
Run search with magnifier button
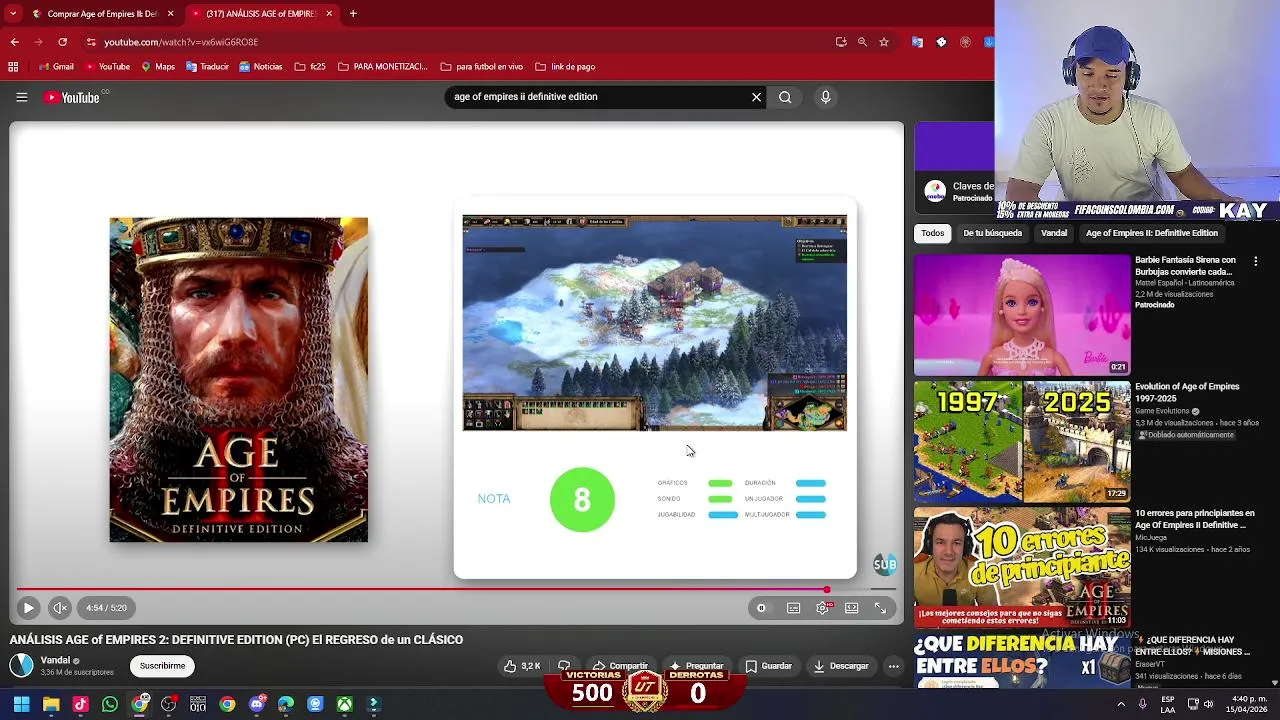tap(785, 97)
